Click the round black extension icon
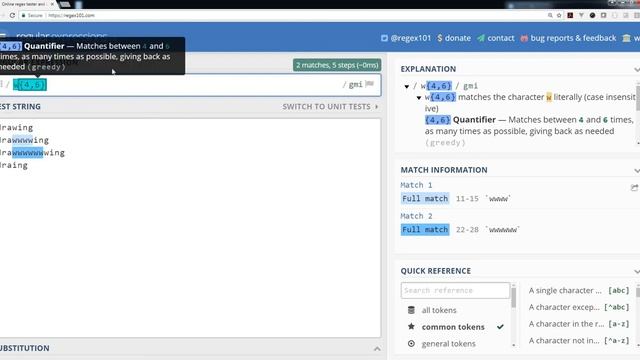The height and width of the screenshot is (360, 640). [592, 15]
